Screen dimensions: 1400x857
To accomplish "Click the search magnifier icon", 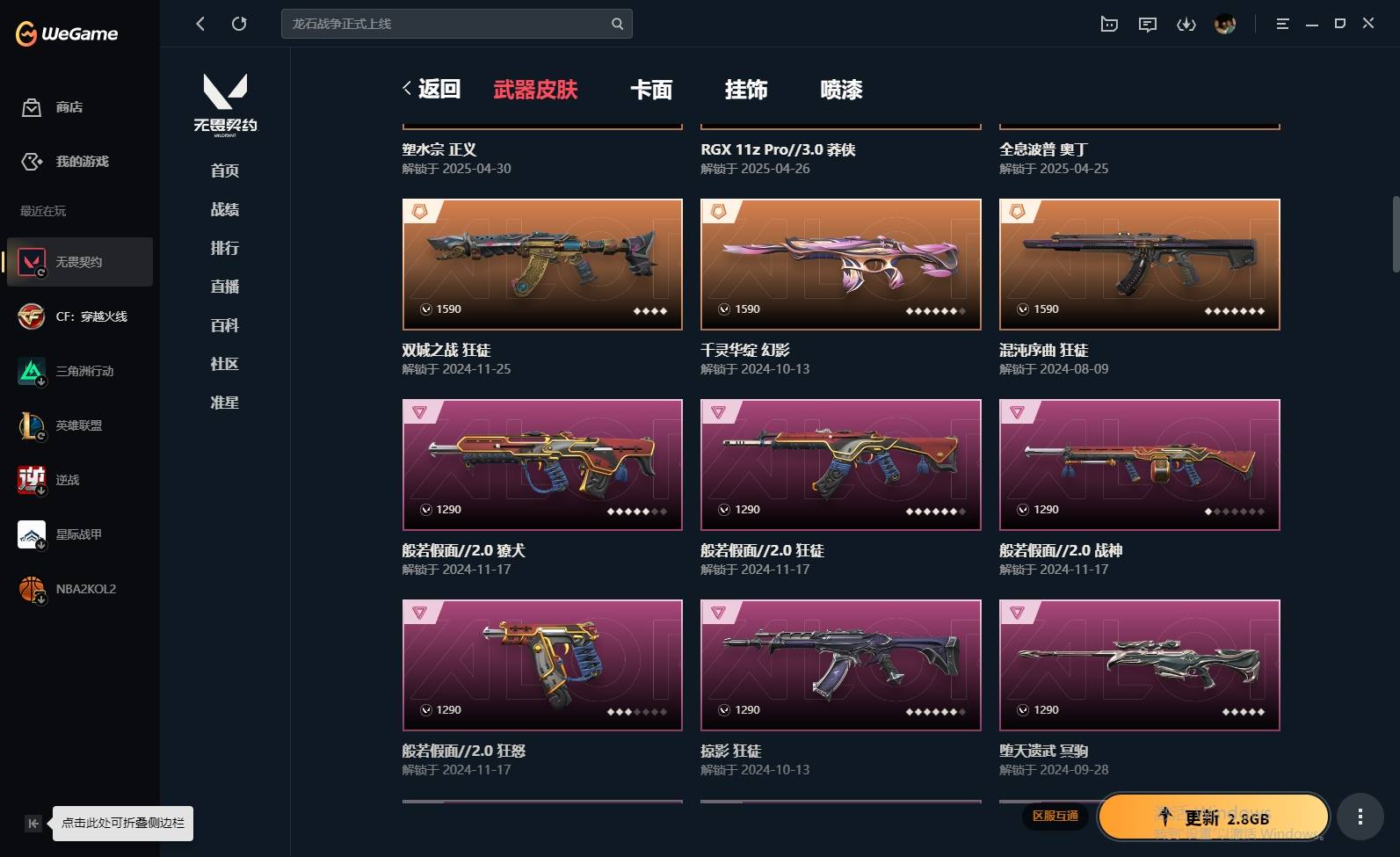I will click(617, 24).
